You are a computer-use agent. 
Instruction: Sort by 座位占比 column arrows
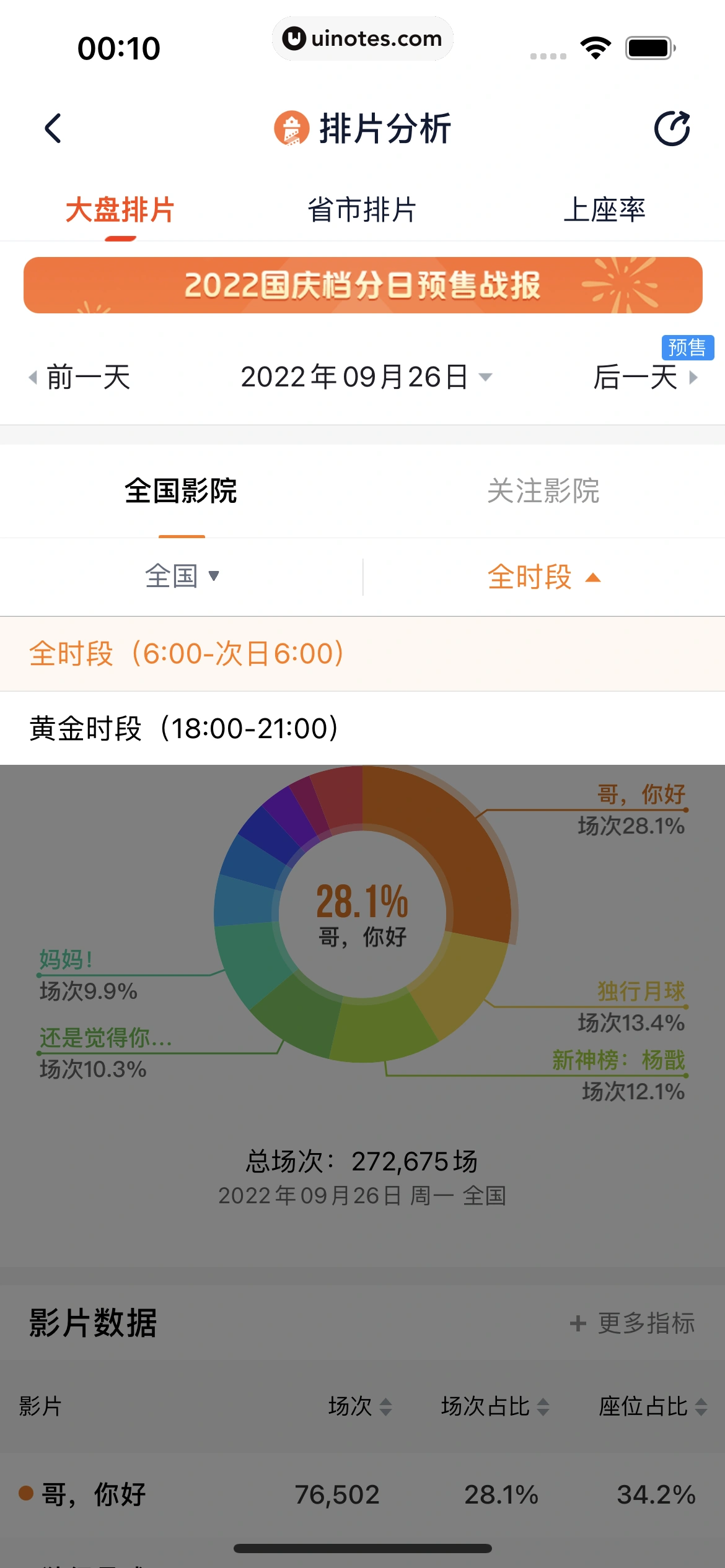701,1407
